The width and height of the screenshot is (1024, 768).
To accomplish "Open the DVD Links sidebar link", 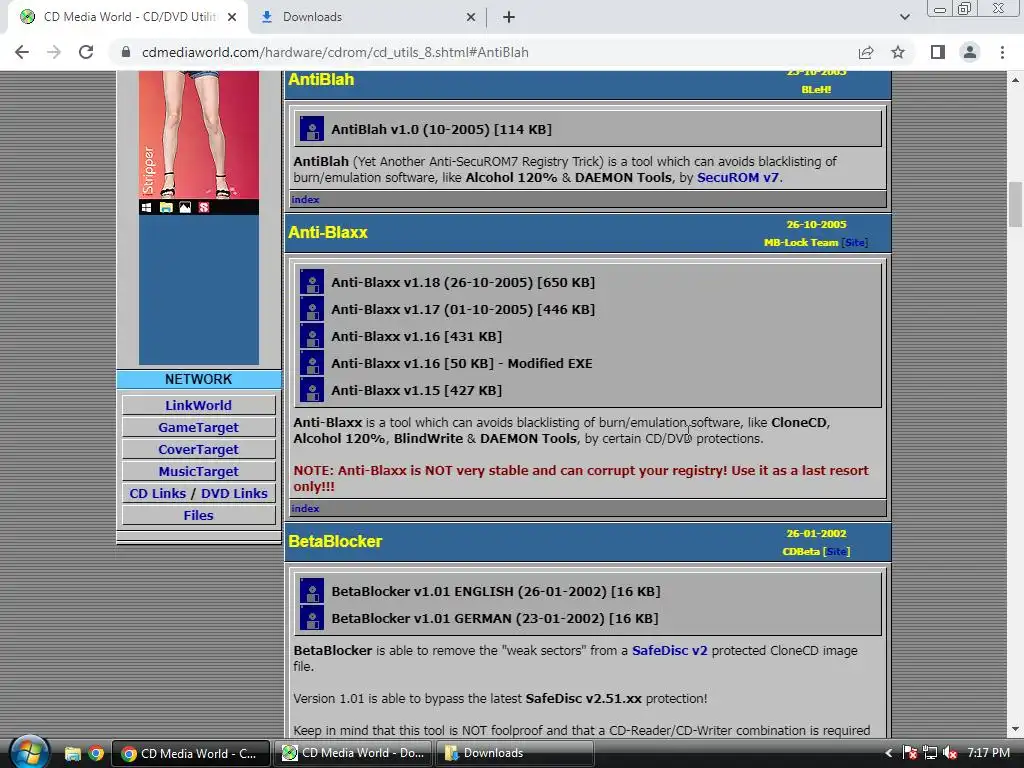I will click(x=234, y=493).
